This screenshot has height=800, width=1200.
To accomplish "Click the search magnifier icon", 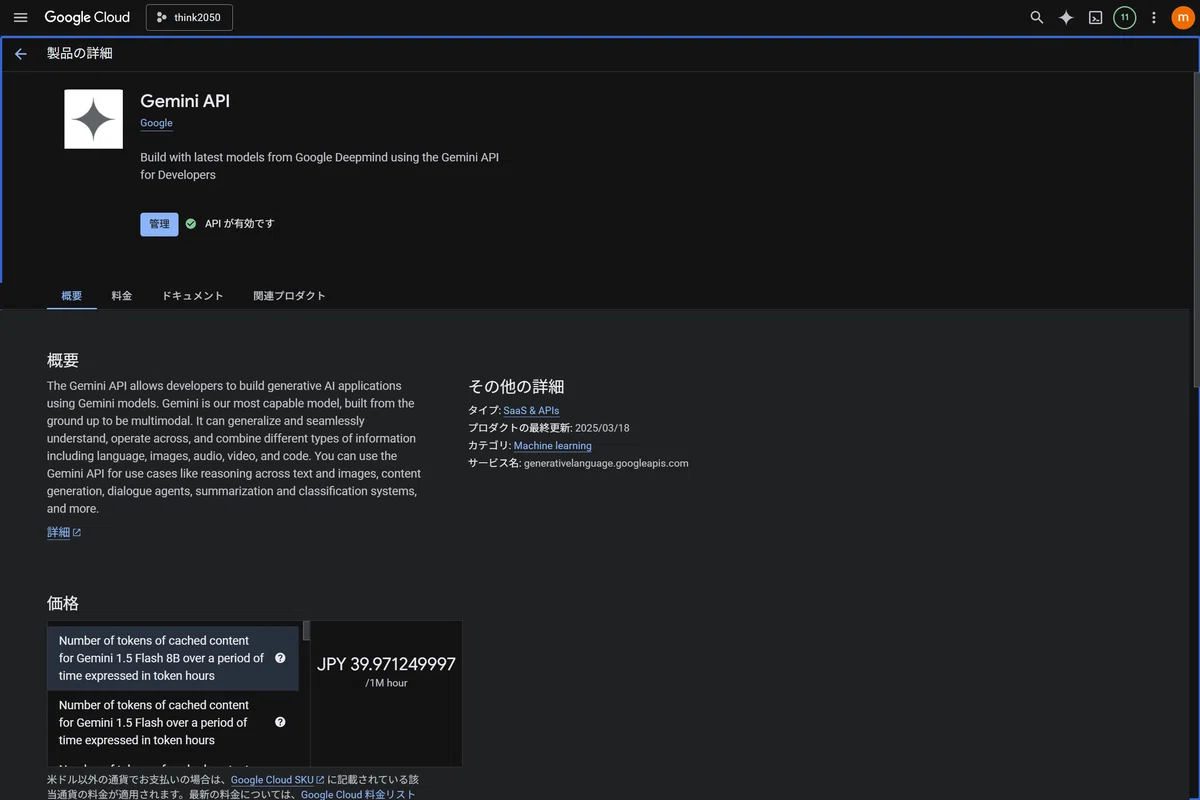I will point(1037,17).
